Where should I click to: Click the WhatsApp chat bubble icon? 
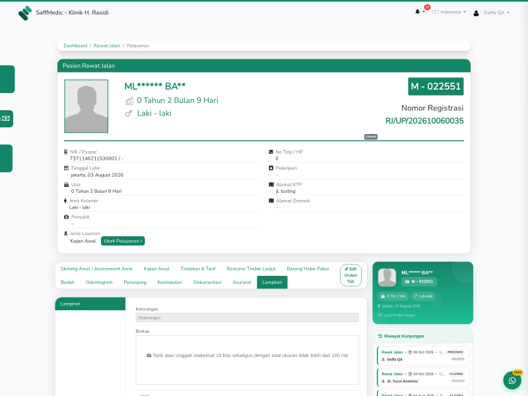[512, 380]
